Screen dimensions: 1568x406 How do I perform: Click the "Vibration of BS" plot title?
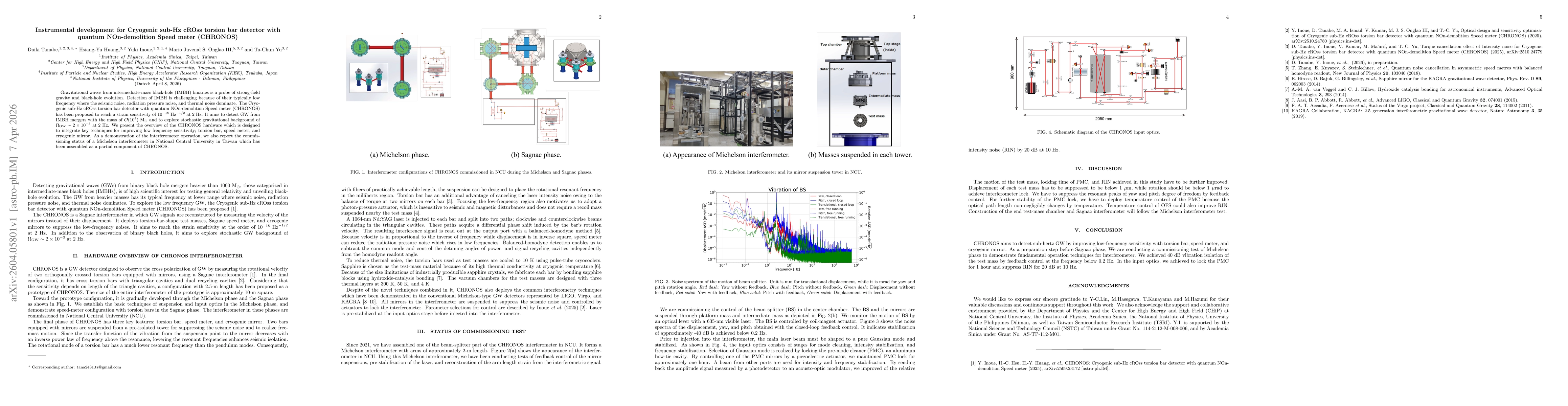click(787, 190)
